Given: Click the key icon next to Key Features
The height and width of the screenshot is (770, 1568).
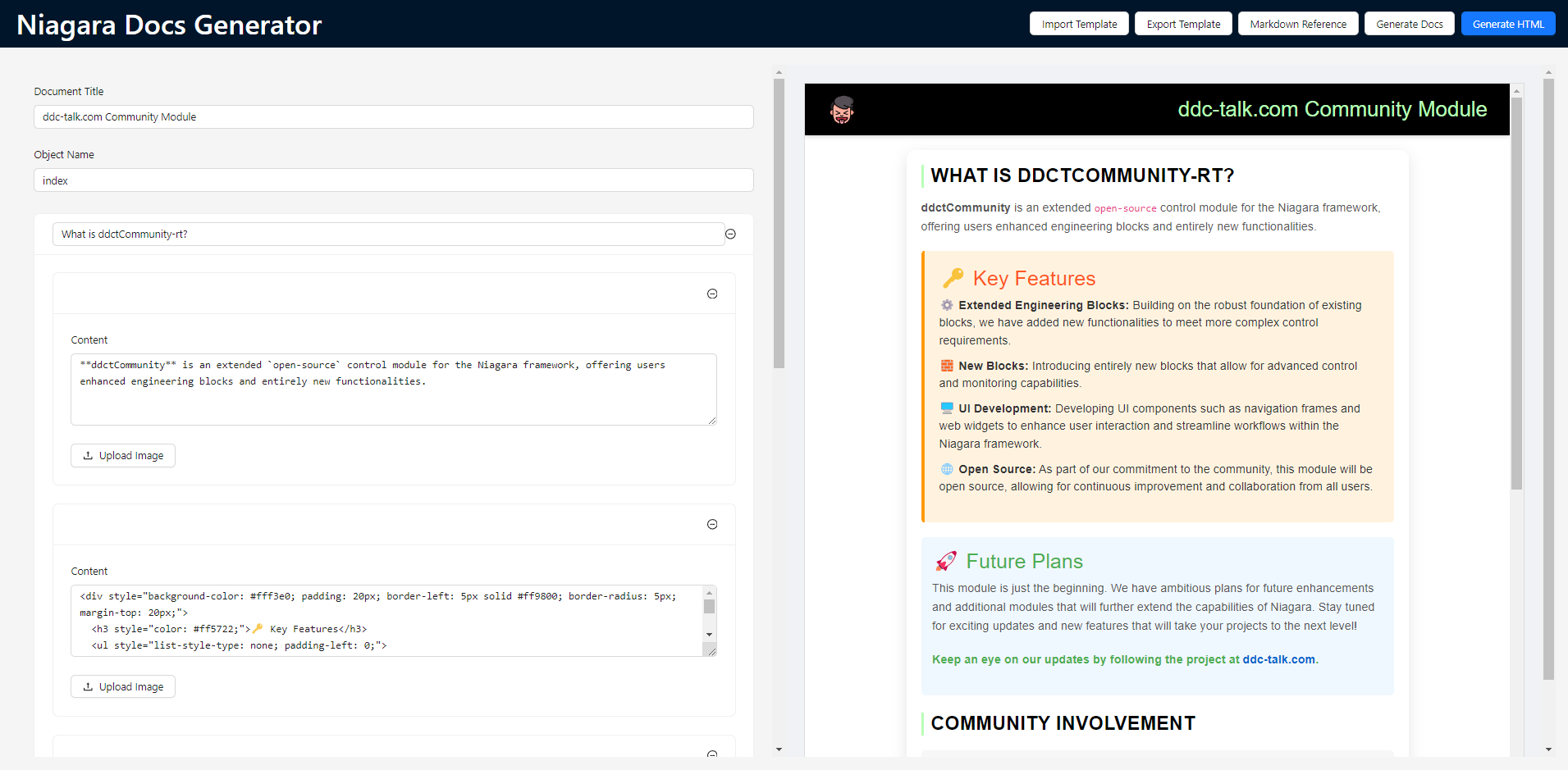Looking at the screenshot, I should (953, 278).
